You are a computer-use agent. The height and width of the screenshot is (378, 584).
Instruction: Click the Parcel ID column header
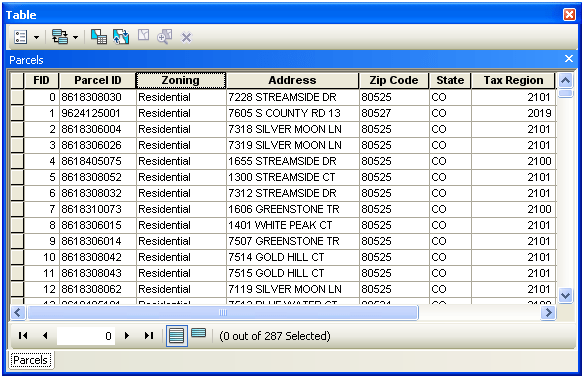(x=98, y=80)
